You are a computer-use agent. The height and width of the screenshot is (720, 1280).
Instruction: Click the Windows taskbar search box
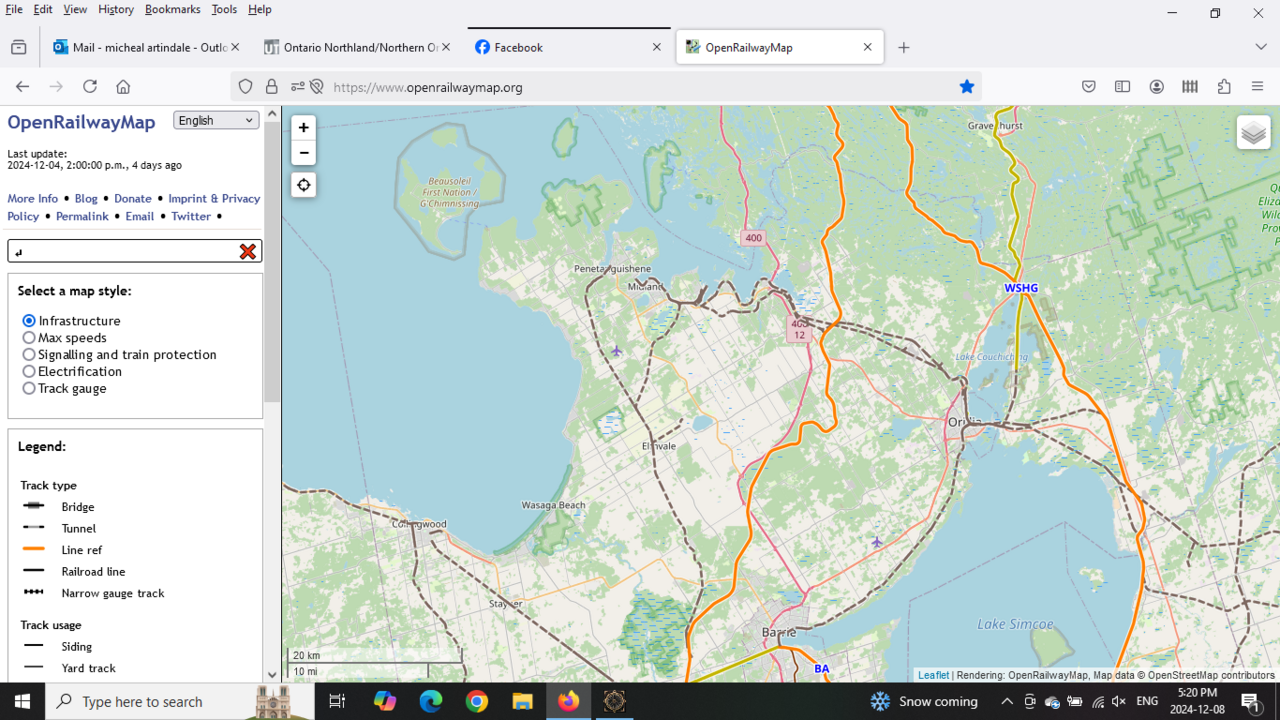[180, 702]
